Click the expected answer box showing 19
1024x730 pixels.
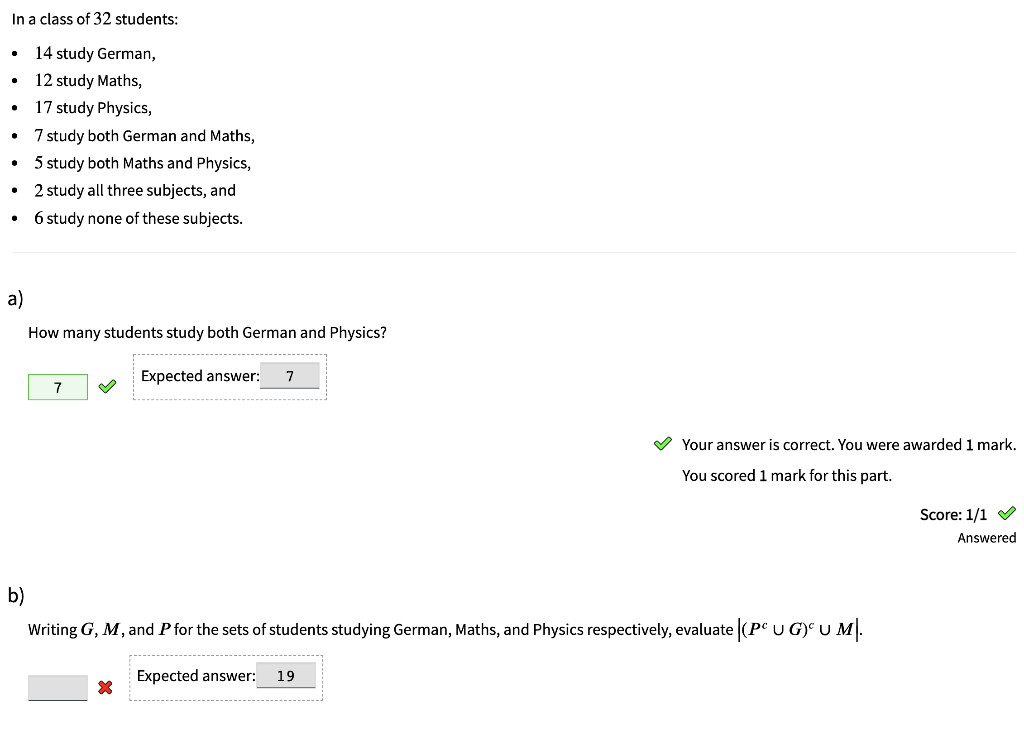[x=285, y=676]
